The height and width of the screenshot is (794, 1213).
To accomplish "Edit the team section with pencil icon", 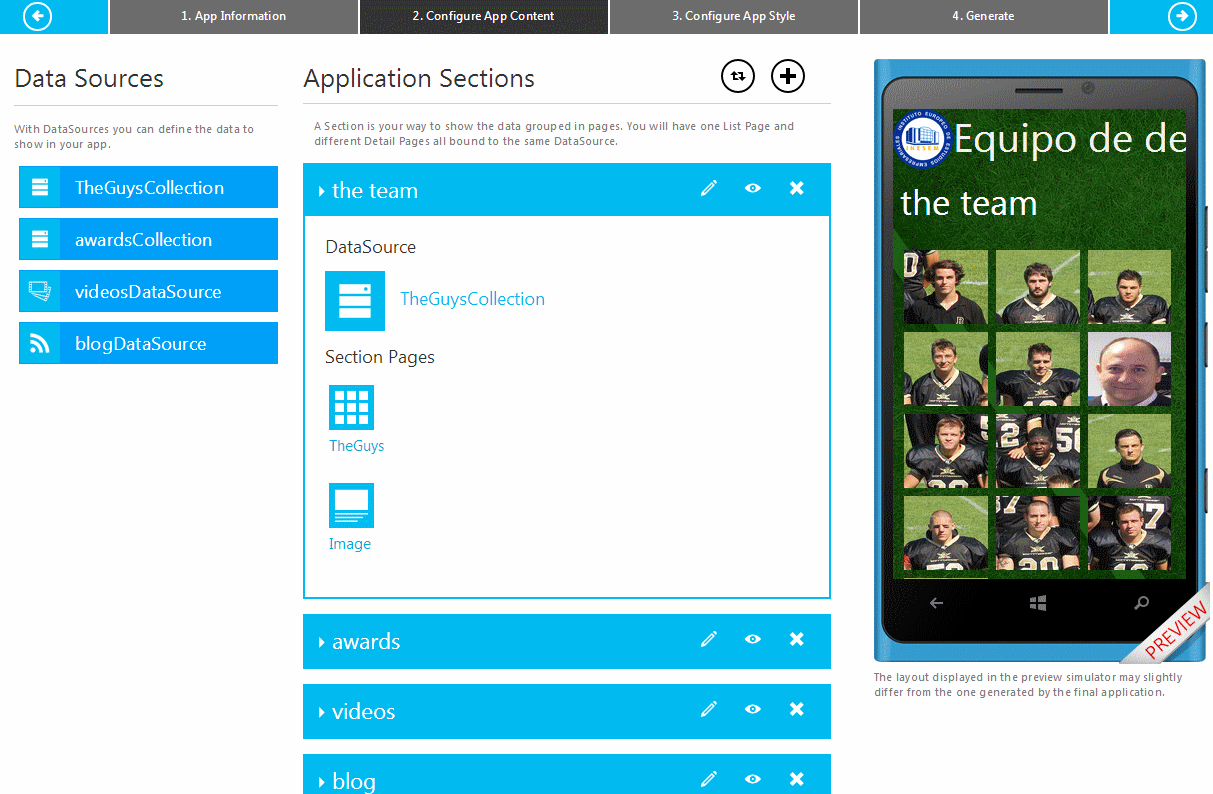I will pyautogui.click(x=709, y=189).
